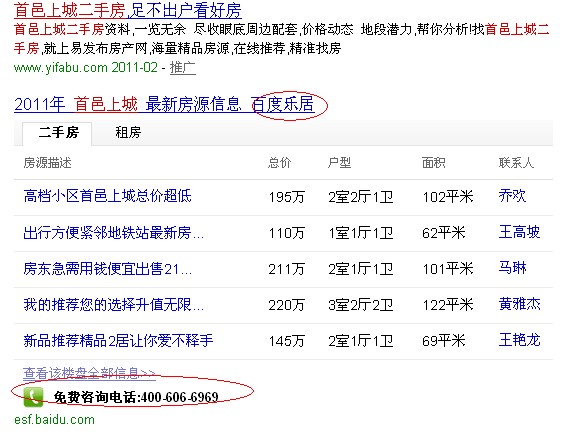Click the area cell 62平米
The image size is (586, 441).
coord(444,233)
